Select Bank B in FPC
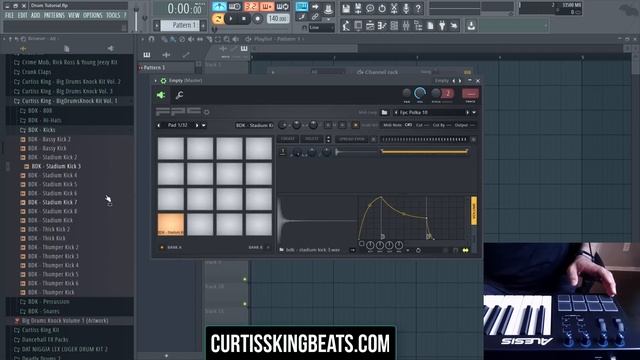 259,247
